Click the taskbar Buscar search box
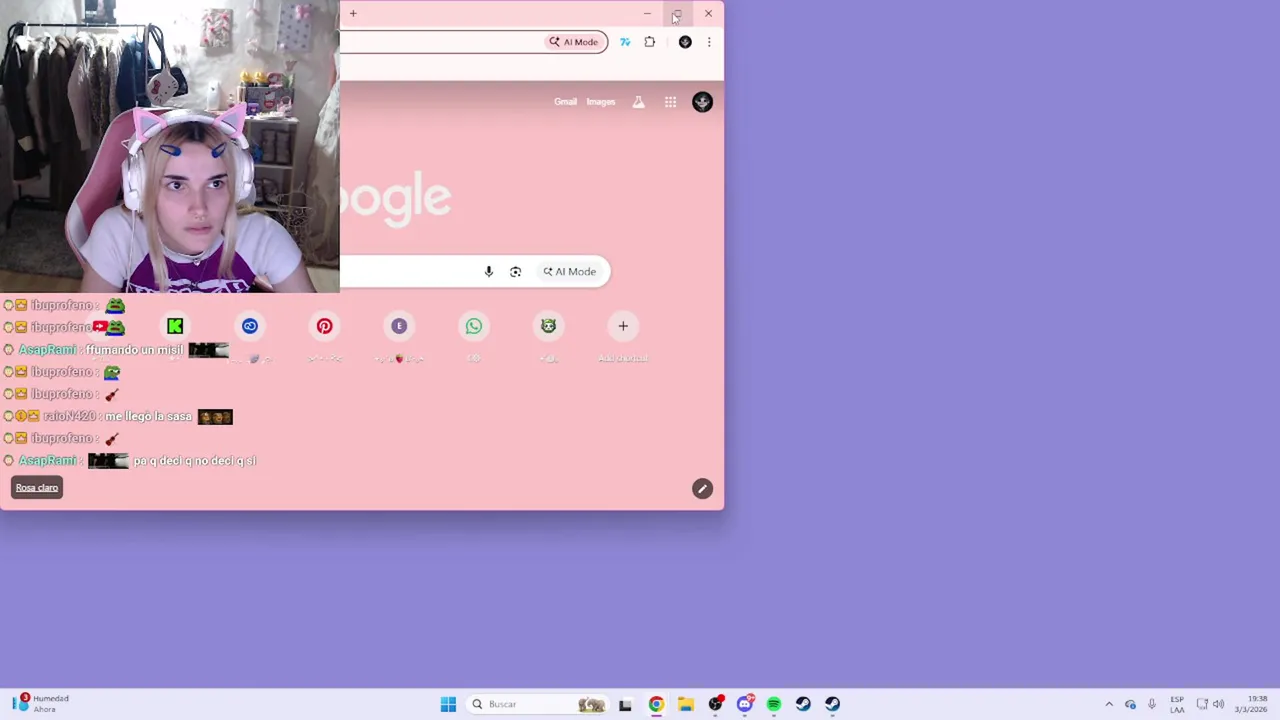This screenshot has width=1280, height=720. 537,704
